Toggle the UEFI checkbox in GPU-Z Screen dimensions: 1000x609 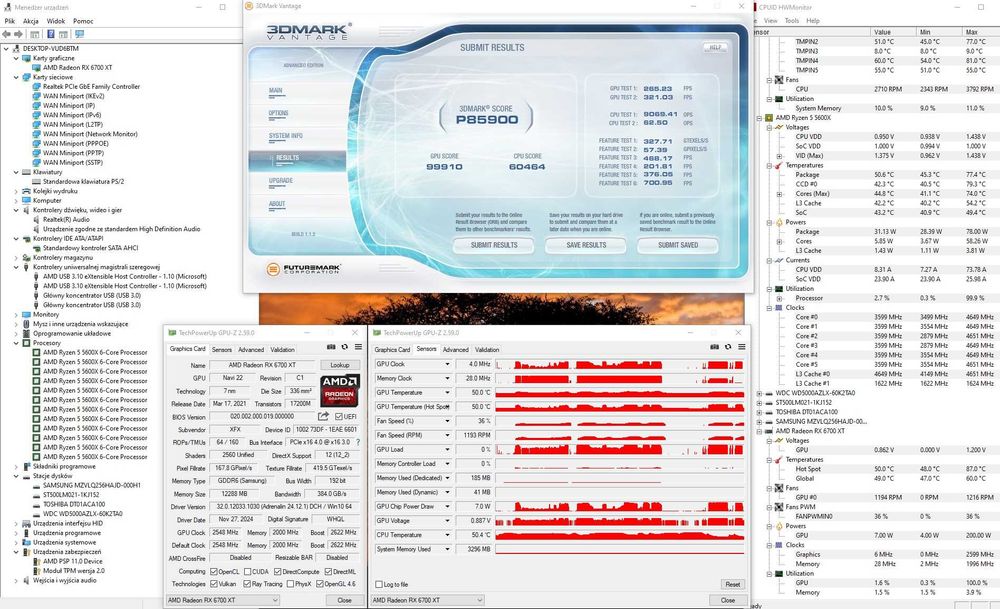coord(339,416)
